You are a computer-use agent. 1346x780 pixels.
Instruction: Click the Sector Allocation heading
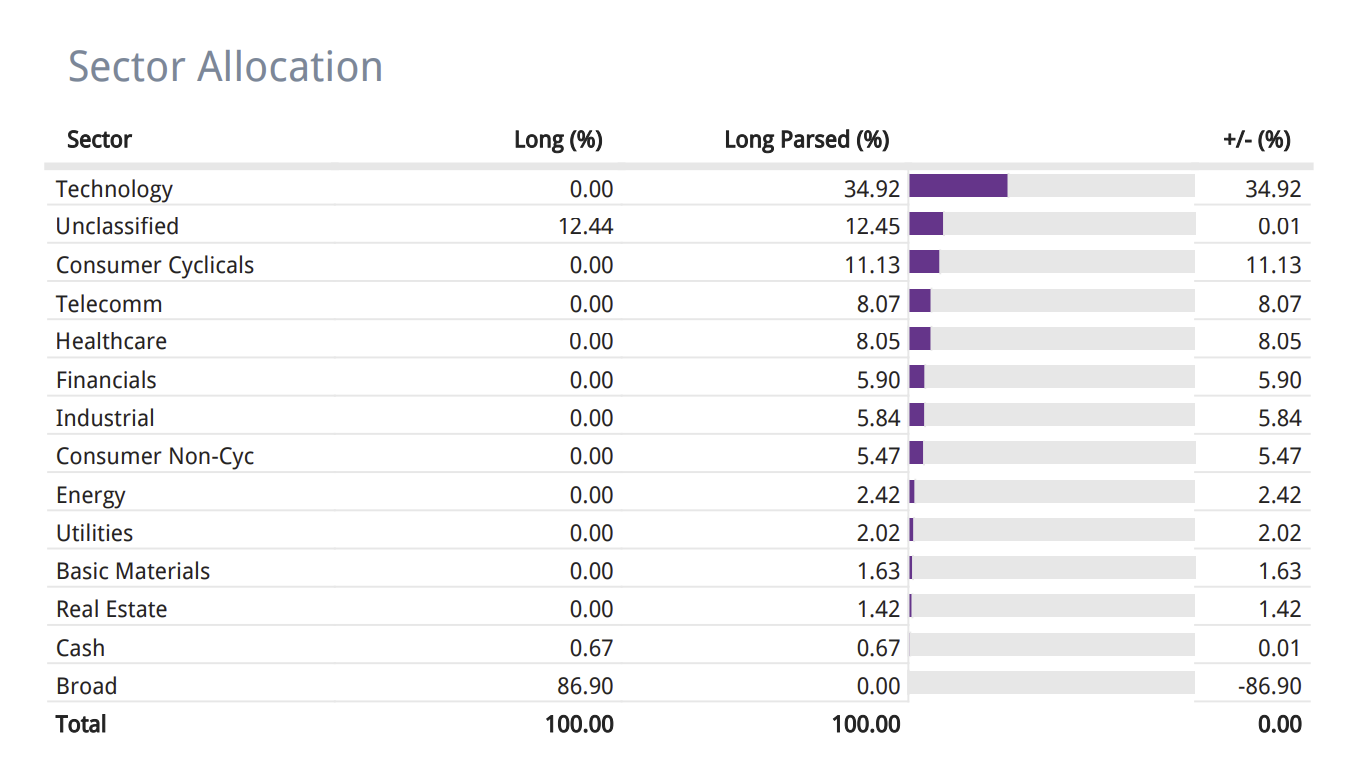click(x=225, y=67)
